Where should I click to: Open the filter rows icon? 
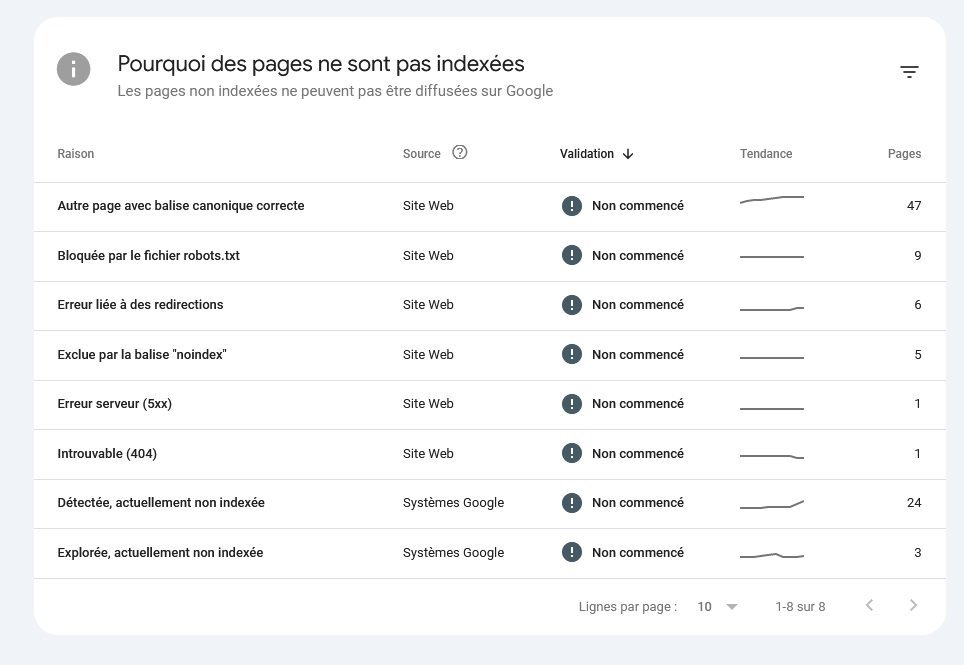[909, 72]
